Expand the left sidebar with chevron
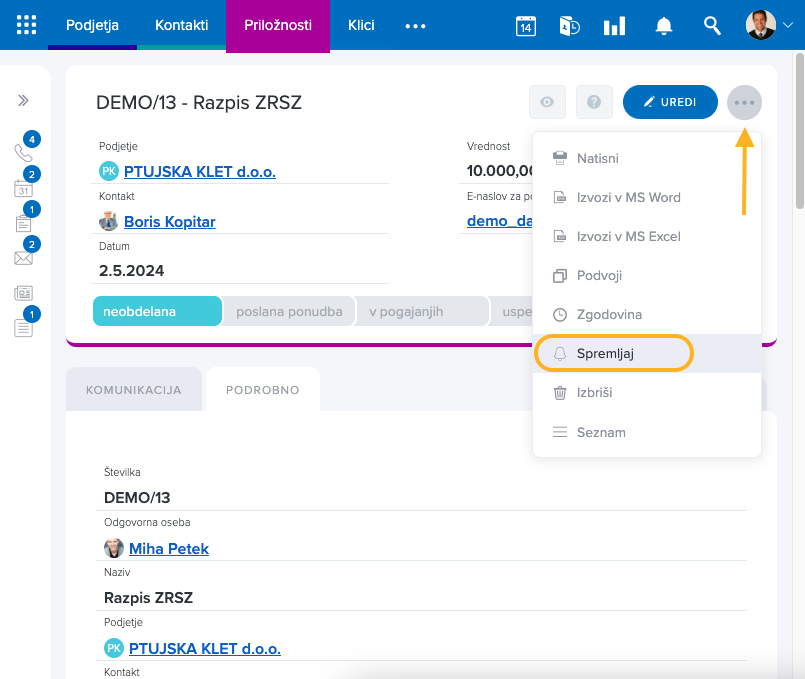 tap(23, 101)
